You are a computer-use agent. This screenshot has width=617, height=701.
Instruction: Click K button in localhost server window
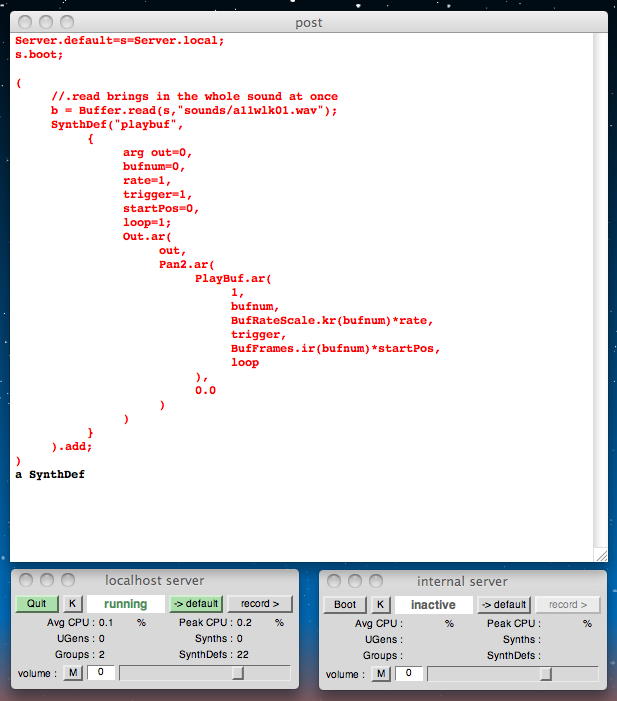(x=72, y=604)
